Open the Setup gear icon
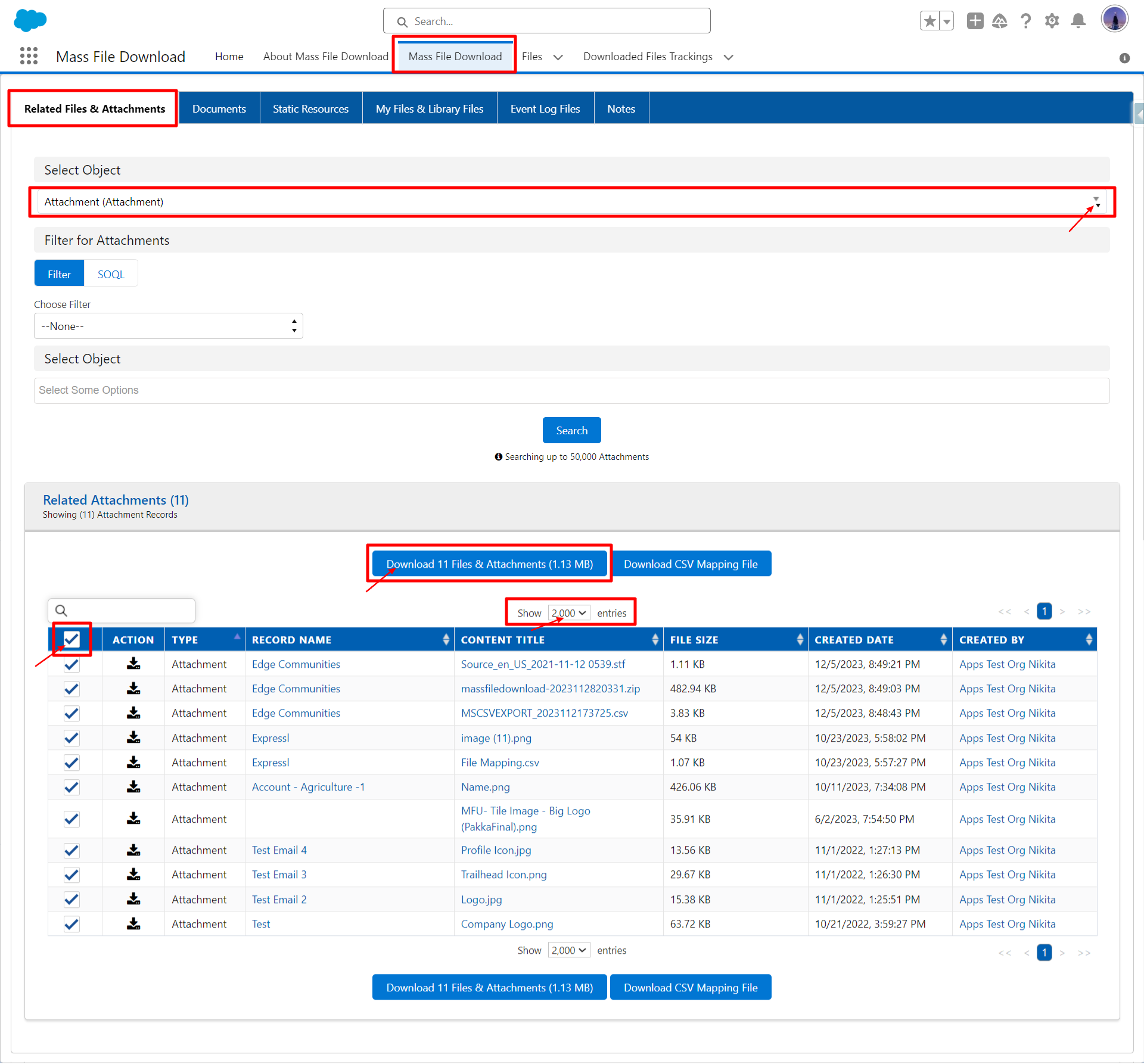Image resolution: width=1144 pixels, height=1064 pixels. point(1052,21)
